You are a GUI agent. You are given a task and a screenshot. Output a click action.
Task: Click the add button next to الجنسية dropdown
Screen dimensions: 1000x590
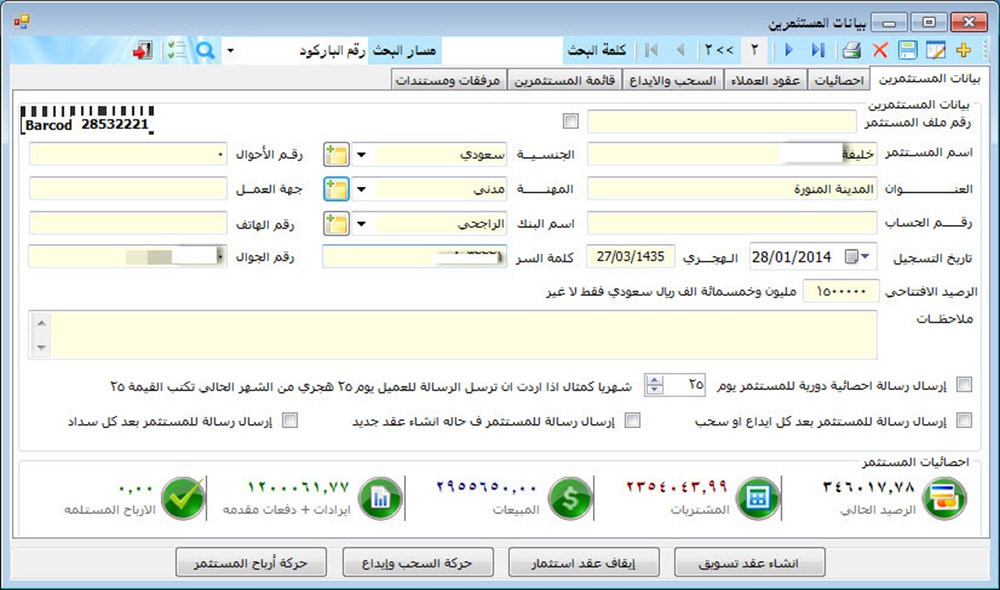click(336, 155)
